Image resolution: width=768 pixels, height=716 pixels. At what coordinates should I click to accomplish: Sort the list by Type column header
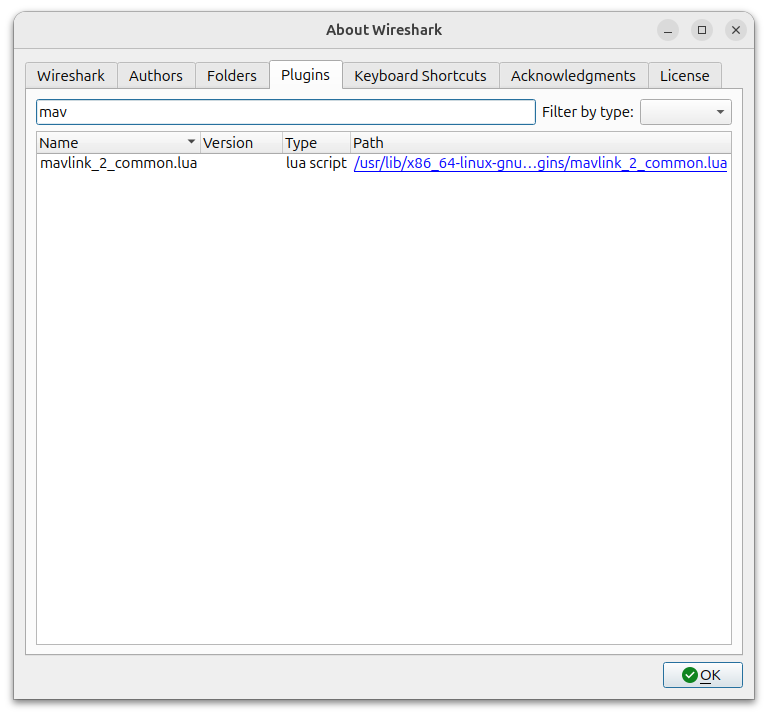tap(315, 143)
